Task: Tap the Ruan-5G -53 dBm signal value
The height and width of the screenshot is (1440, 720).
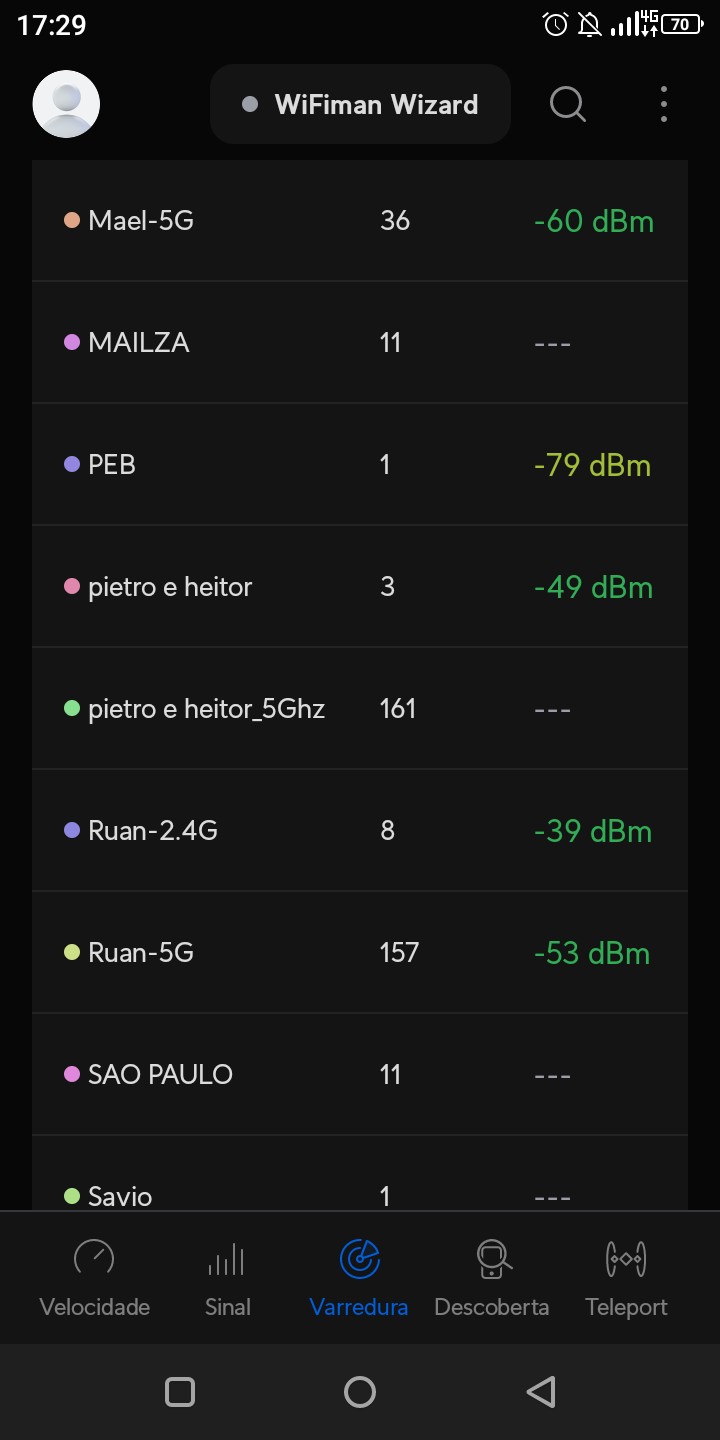Action: (x=592, y=953)
